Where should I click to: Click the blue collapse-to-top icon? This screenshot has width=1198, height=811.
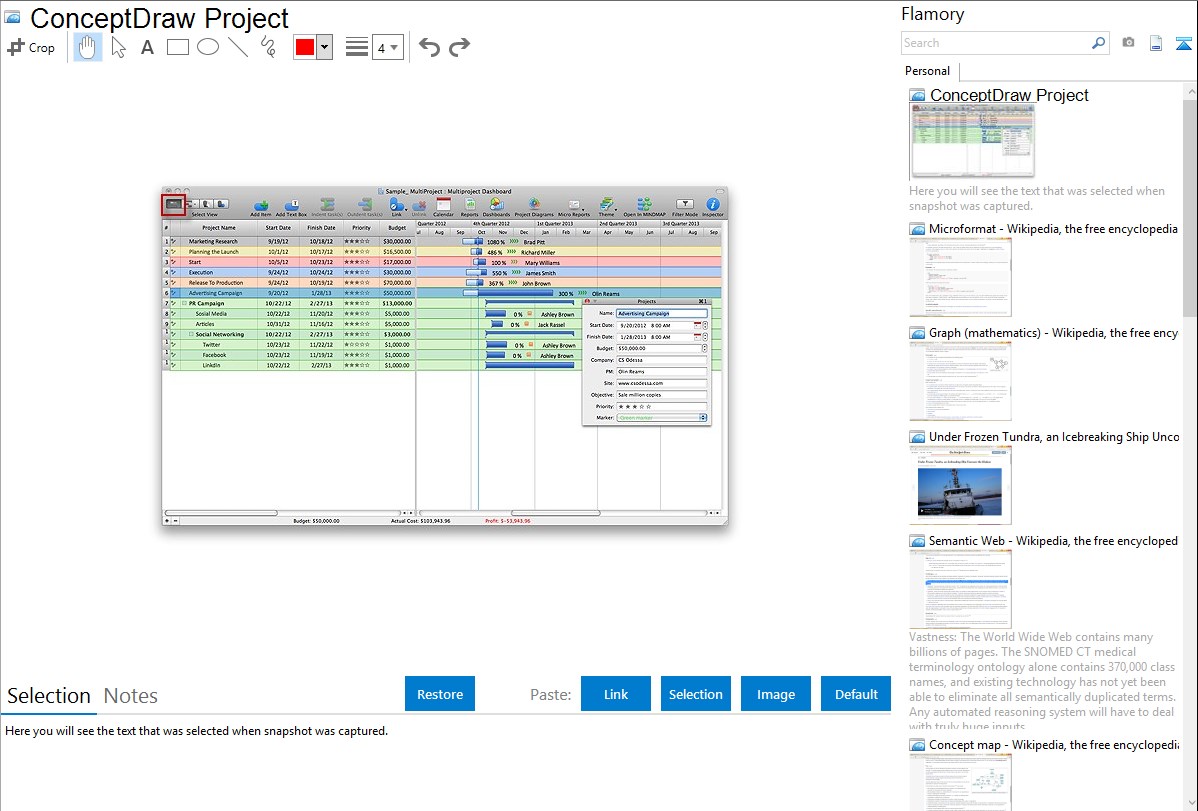1184,43
